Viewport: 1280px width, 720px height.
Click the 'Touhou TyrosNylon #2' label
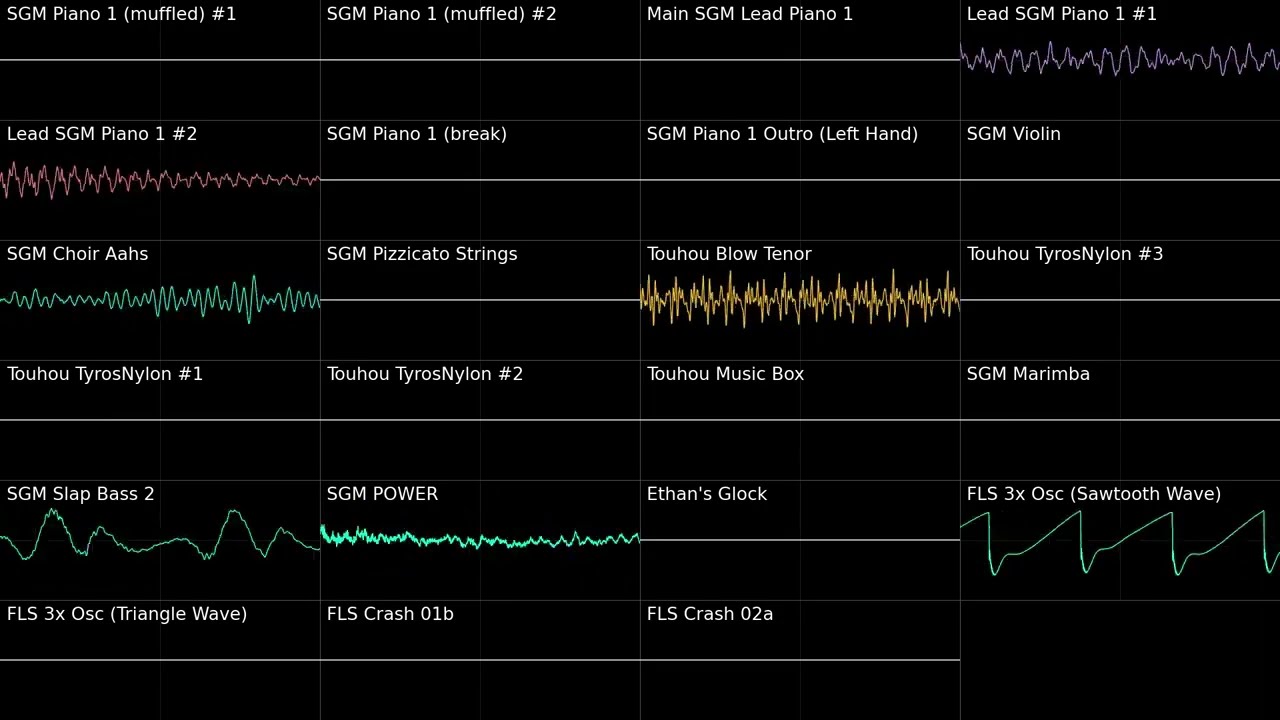pos(424,374)
